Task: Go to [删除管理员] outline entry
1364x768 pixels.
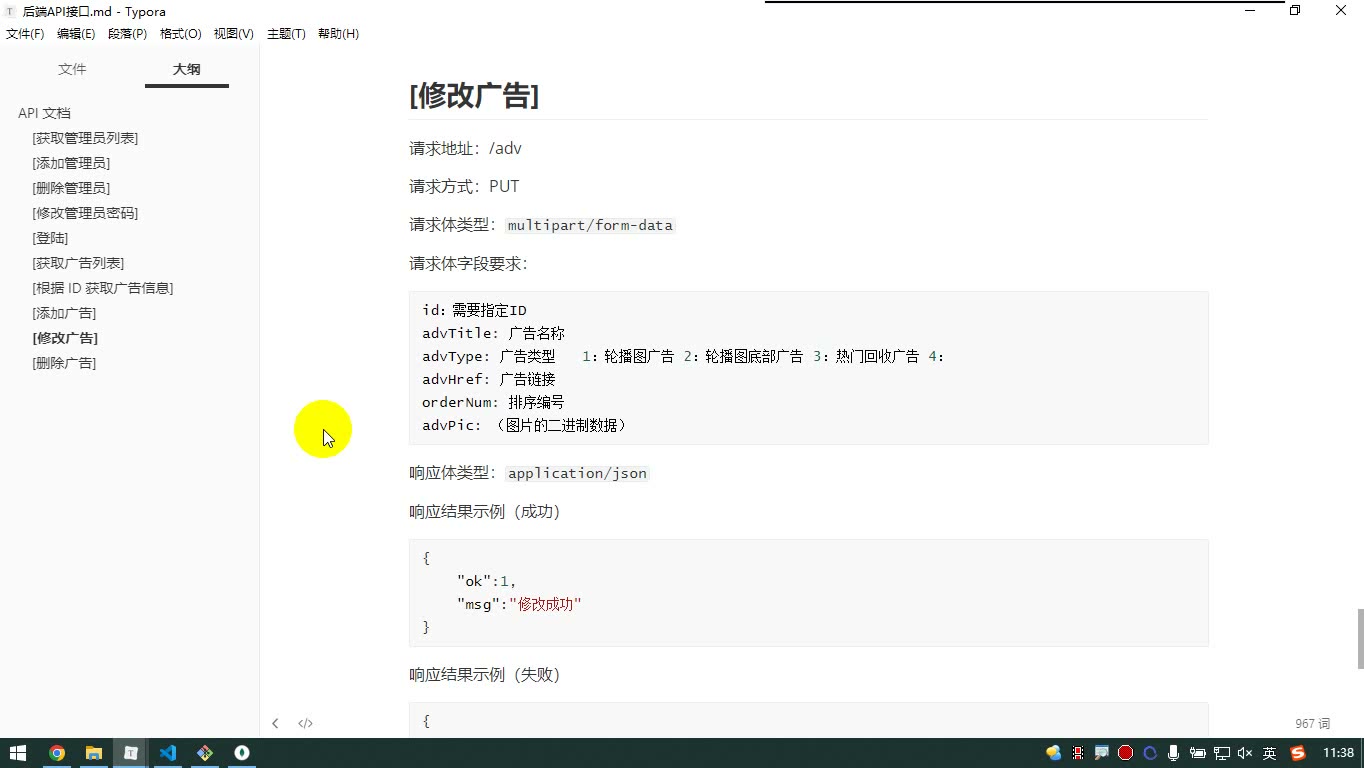Action: click(x=71, y=188)
